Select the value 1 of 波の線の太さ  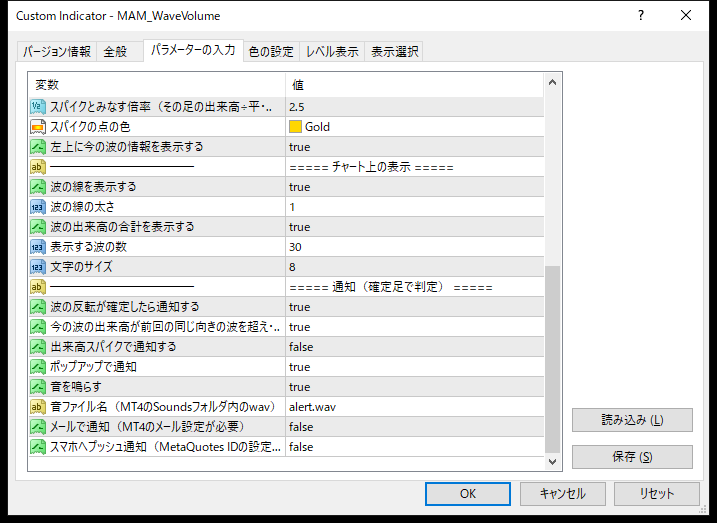coord(292,207)
